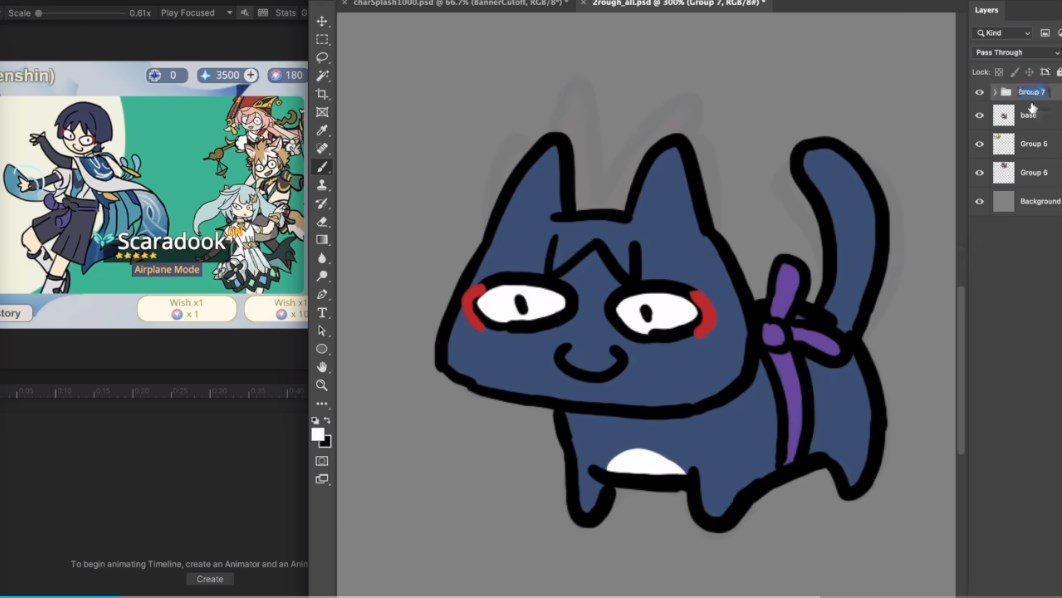
Task: Select the Background layer thumbnail
Action: (x=1004, y=201)
